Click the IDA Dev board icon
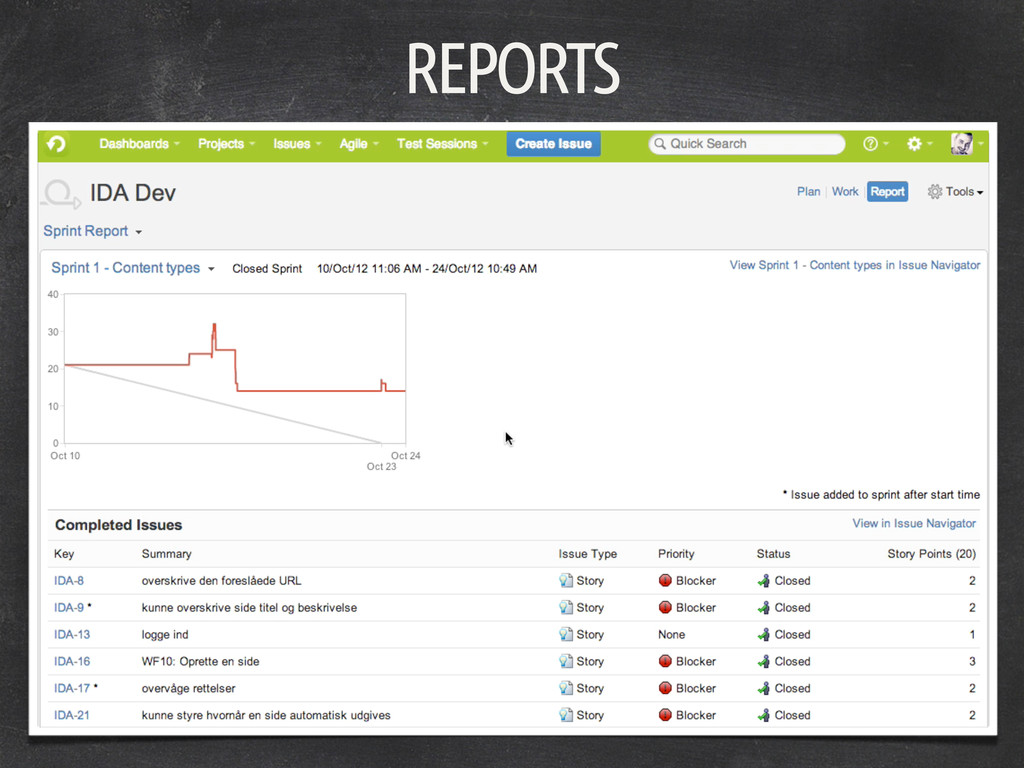 click(60, 194)
